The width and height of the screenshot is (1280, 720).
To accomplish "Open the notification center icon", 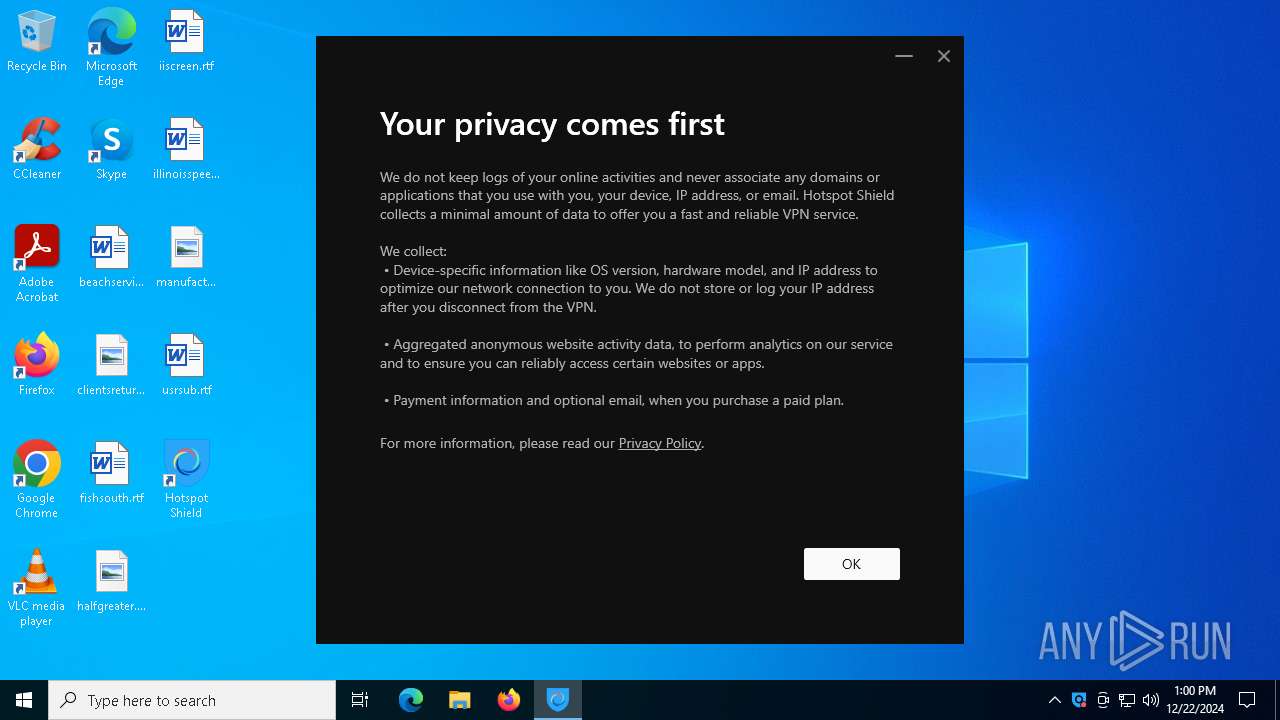I will pyautogui.click(x=1247, y=700).
